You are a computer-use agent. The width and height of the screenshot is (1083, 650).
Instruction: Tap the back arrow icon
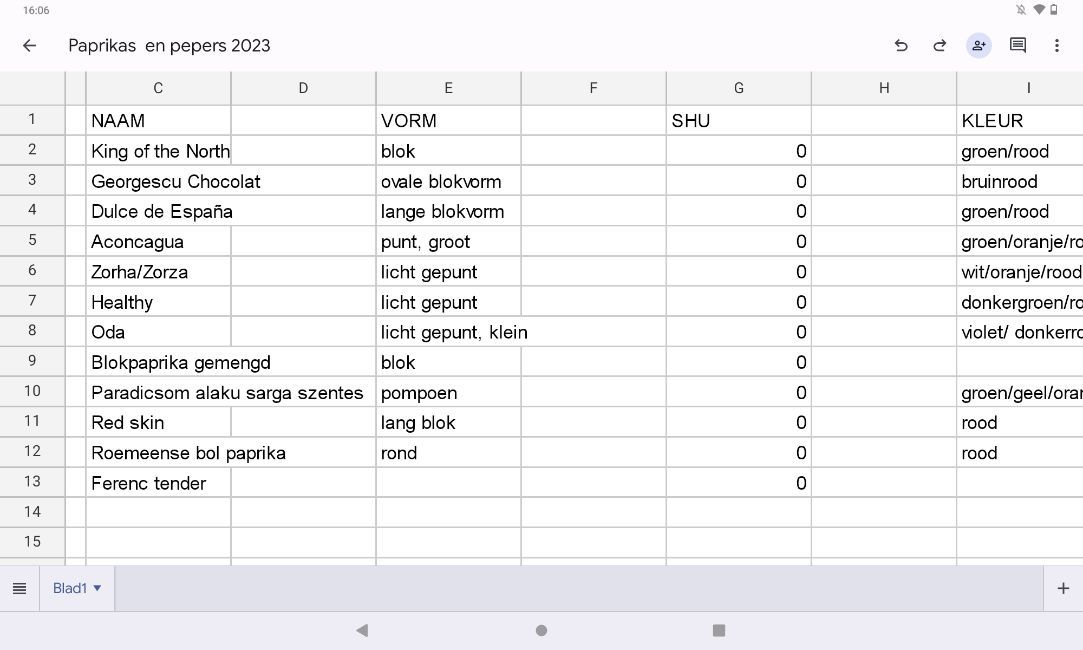[29, 45]
